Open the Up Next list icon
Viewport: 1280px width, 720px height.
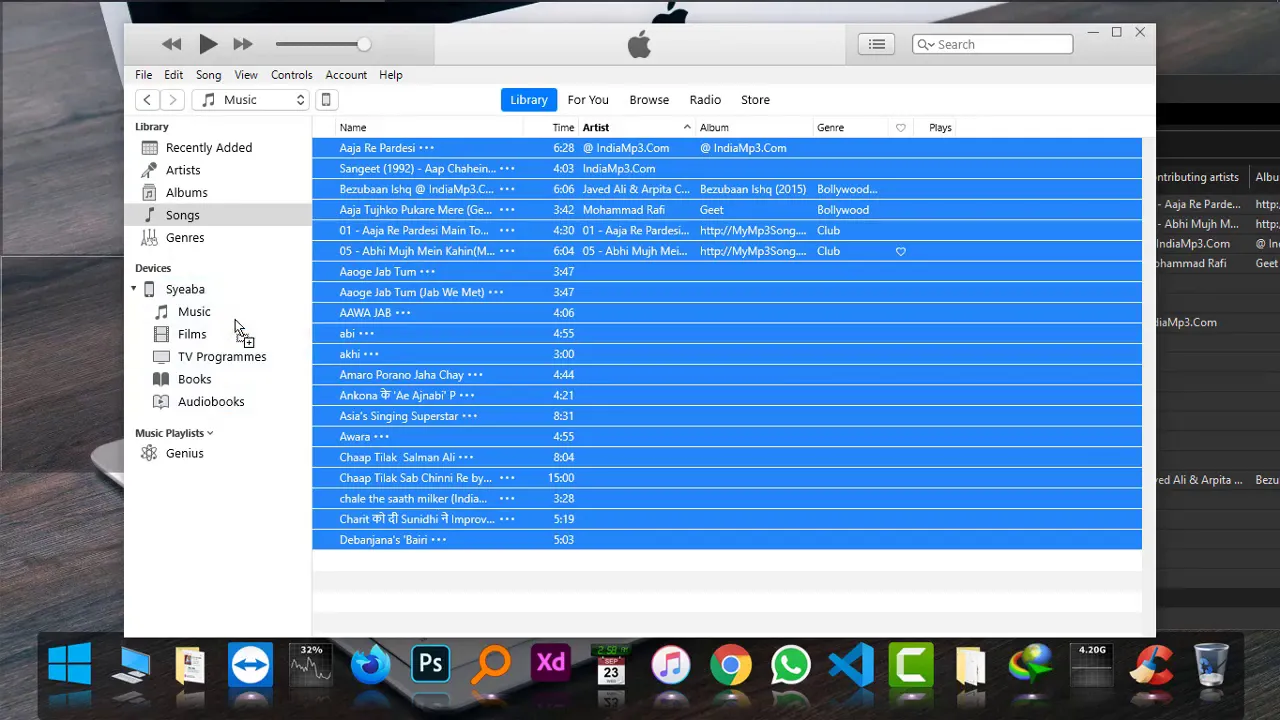pyautogui.click(x=876, y=44)
